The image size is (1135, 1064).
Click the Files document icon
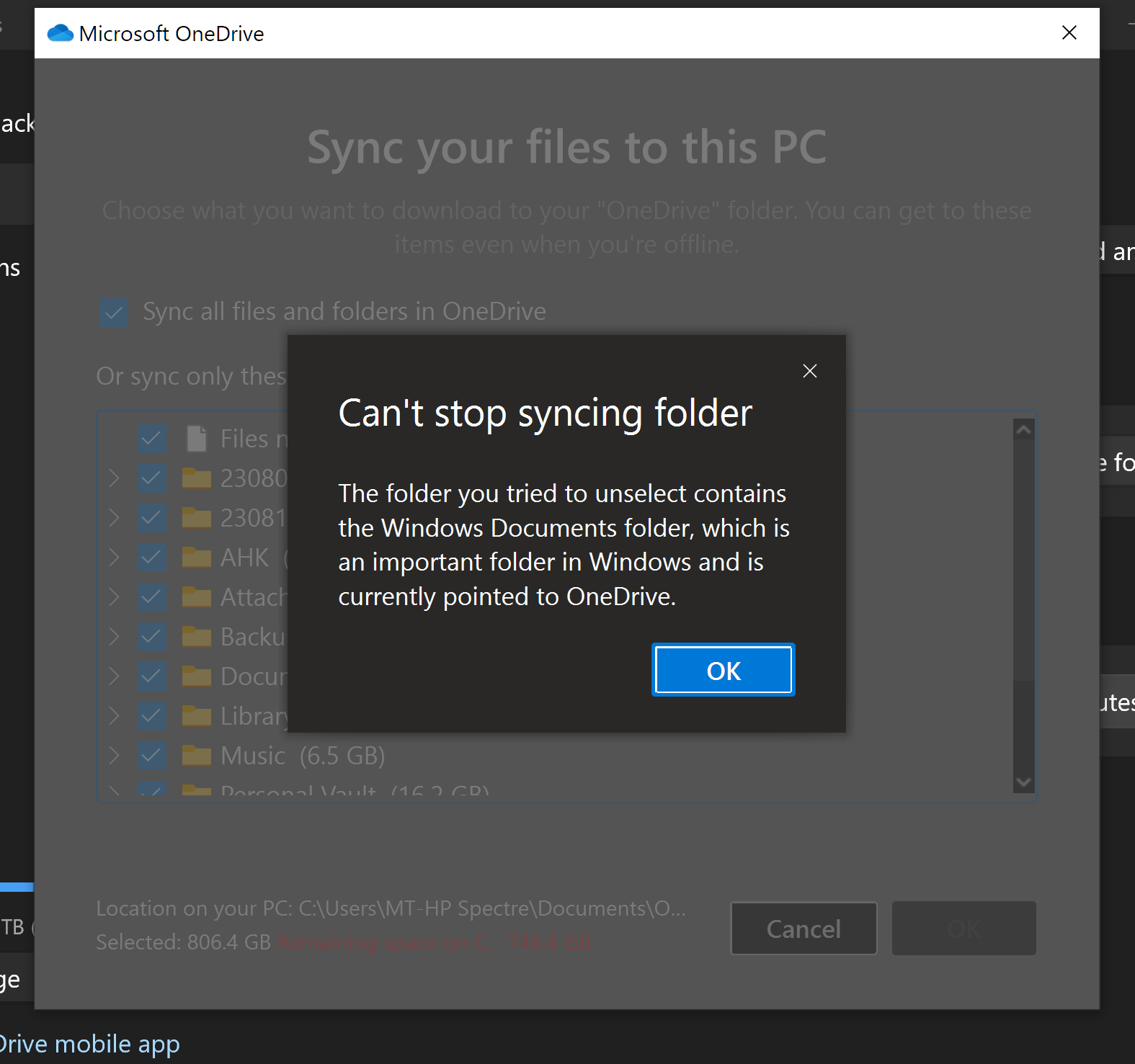click(x=196, y=438)
